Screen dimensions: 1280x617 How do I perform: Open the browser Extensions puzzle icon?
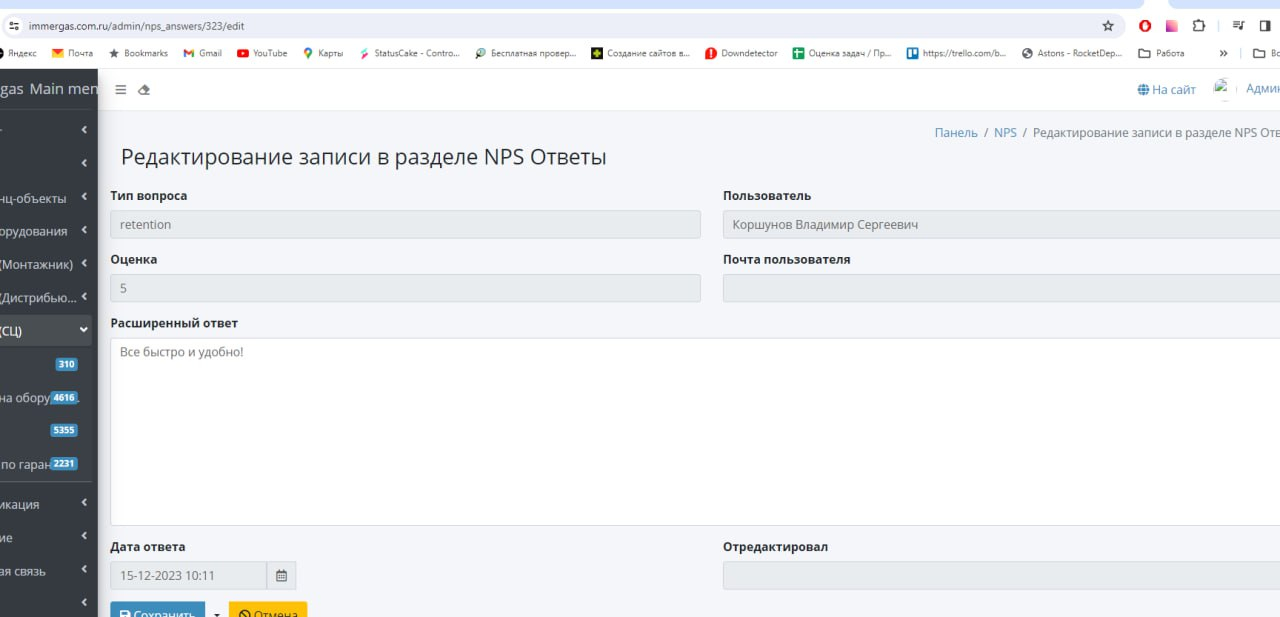click(x=1198, y=26)
